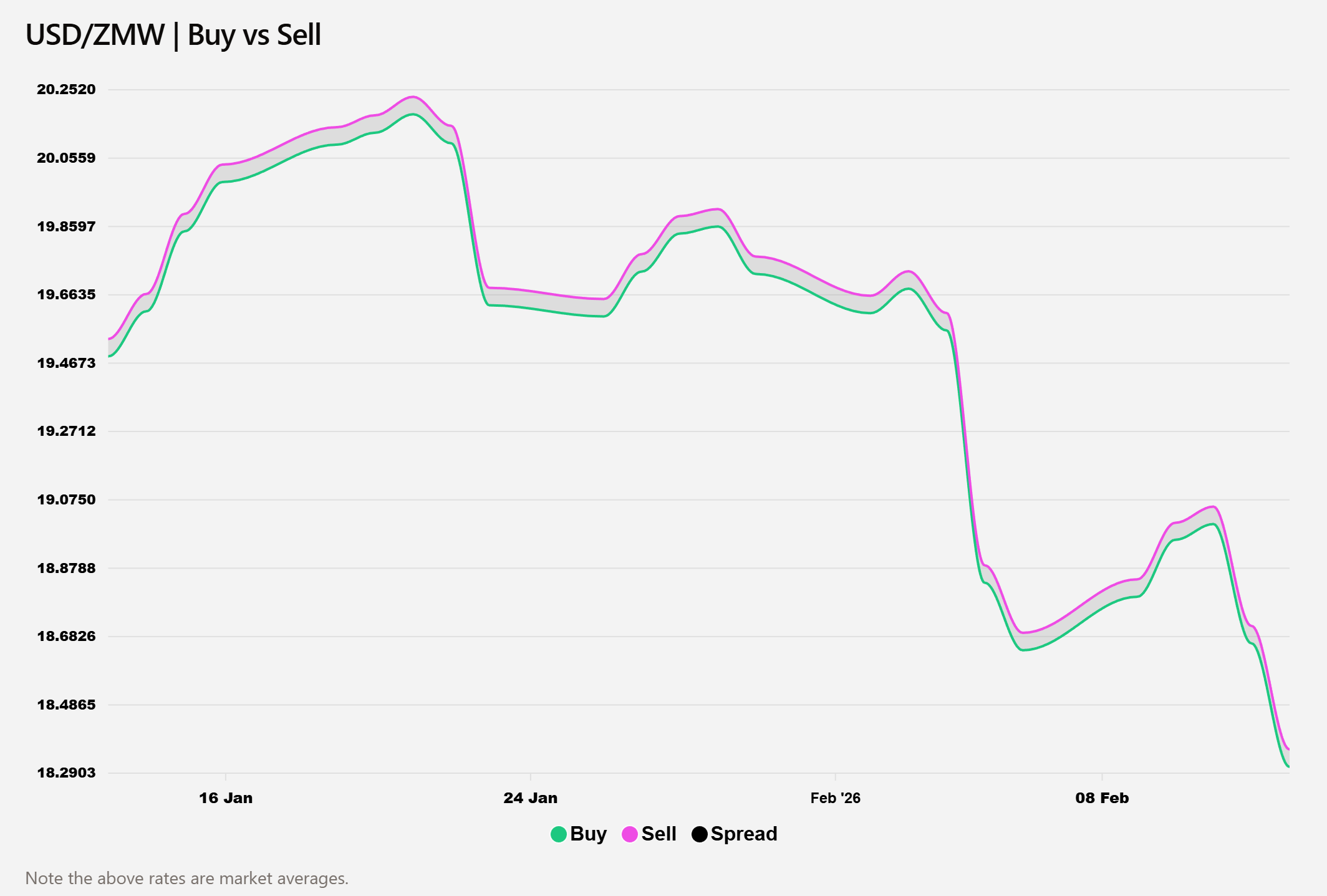Click the 18.6826 y-axis value label
1327x896 pixels.
[67, 637]
